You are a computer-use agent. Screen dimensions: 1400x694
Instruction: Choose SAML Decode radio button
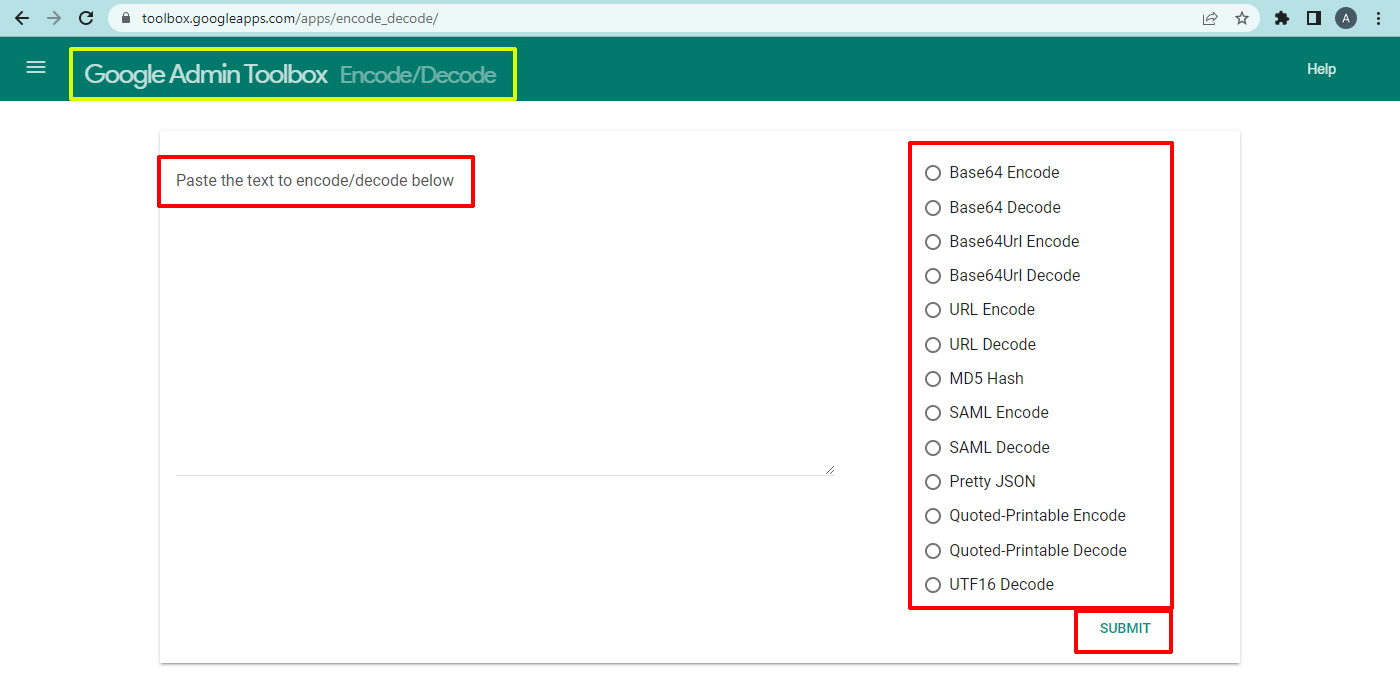(x=933, y=448)
